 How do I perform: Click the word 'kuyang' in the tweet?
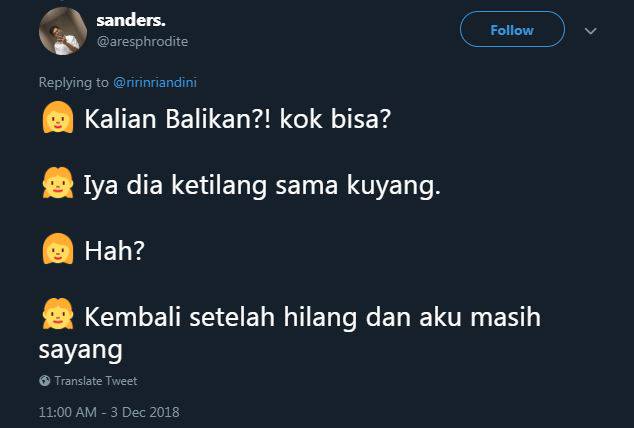click(391, 187)
